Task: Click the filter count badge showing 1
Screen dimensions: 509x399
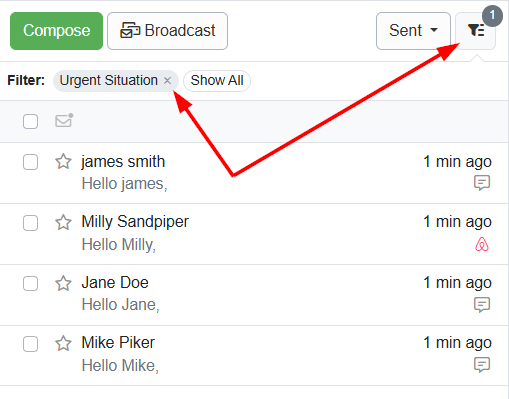Action: click(x=492, y=16)
